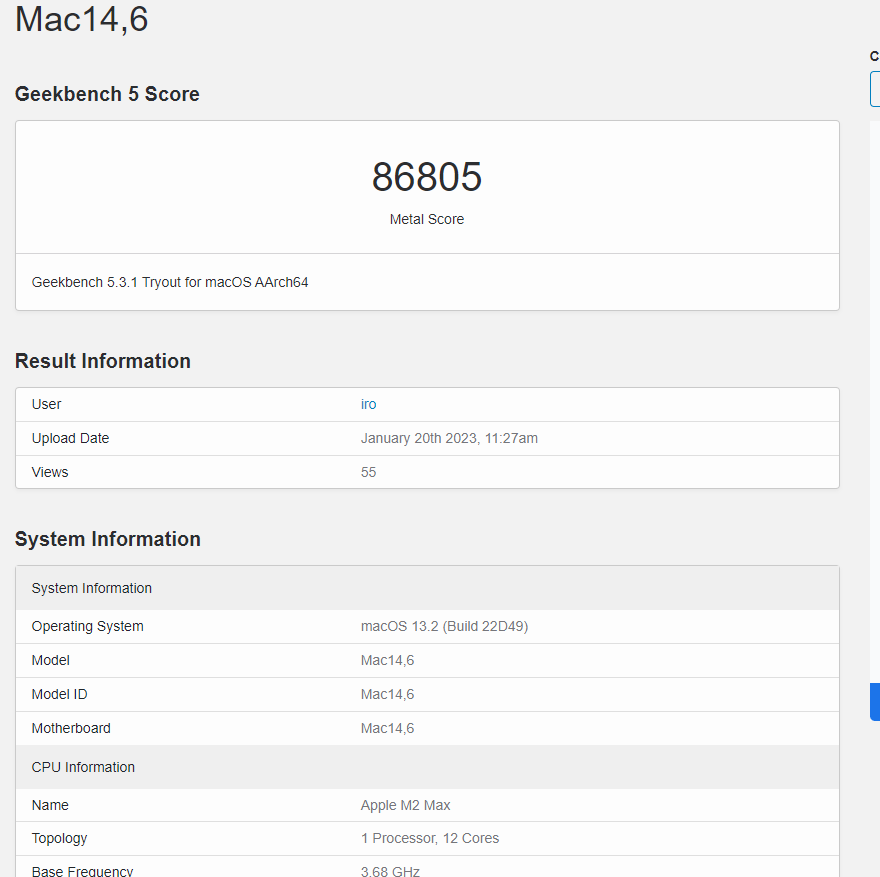Click the Upload Date row label
Viewport: 880px width, 877px height.
pos(70,438)
